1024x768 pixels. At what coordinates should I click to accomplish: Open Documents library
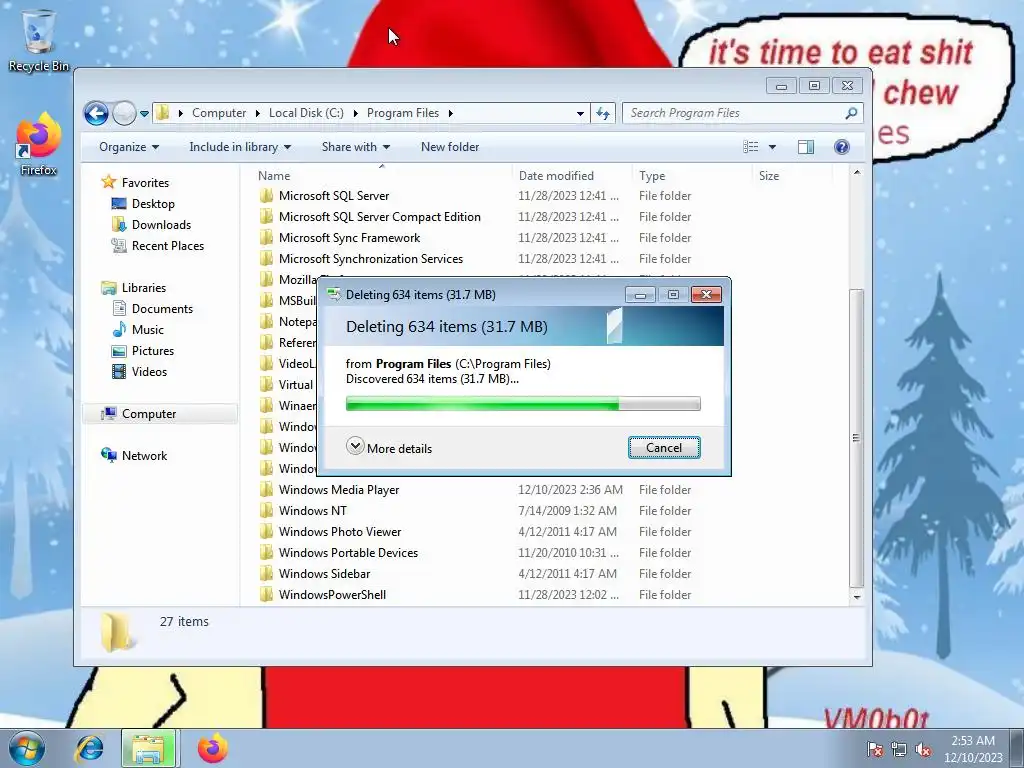(162, 309)
